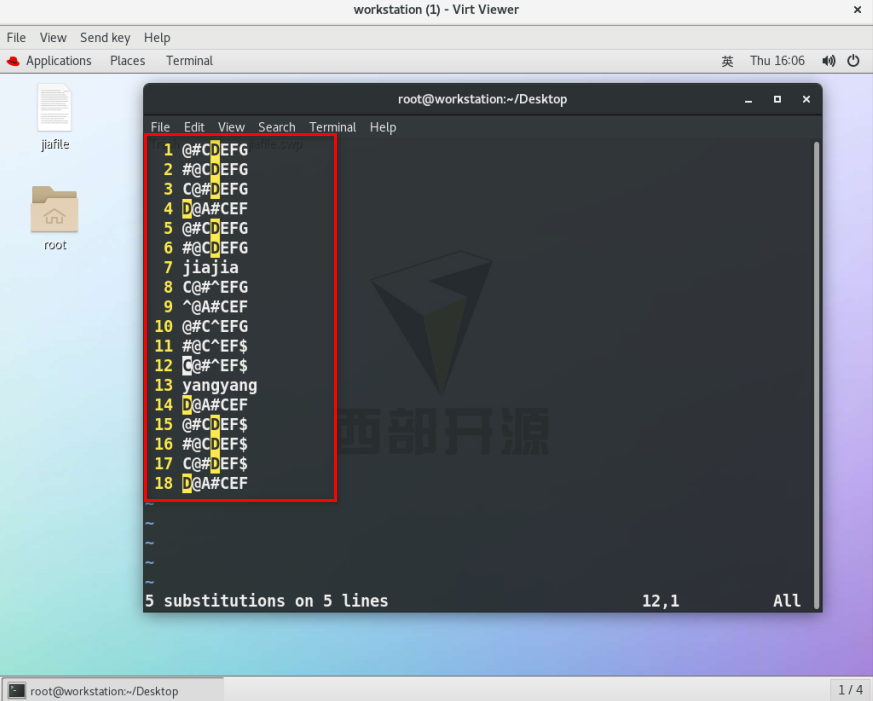
Task: Maximize the terminal window
Action: point(777,99)
